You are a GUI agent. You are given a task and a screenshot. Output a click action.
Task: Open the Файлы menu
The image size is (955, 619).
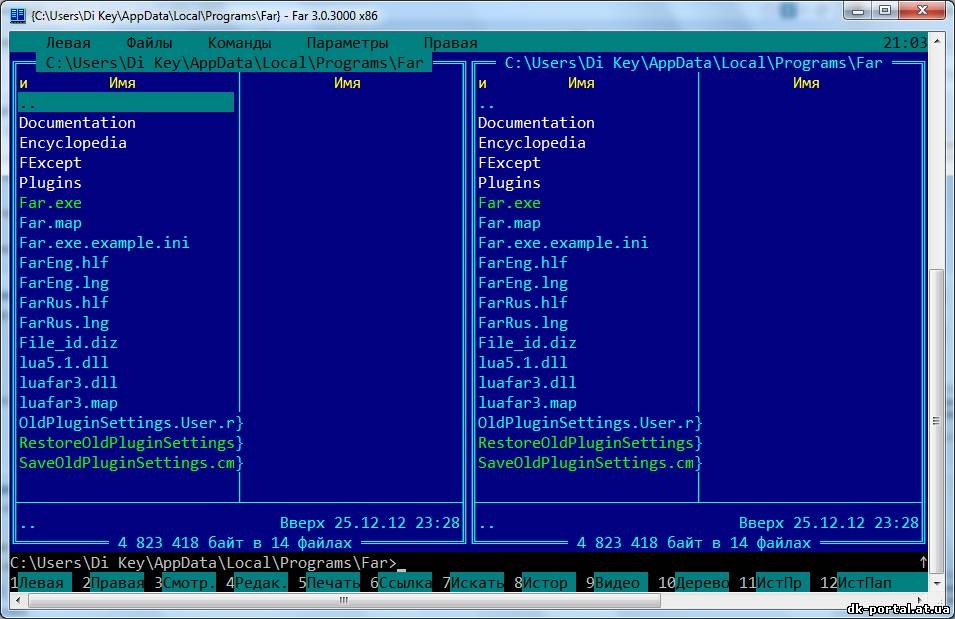149,43
